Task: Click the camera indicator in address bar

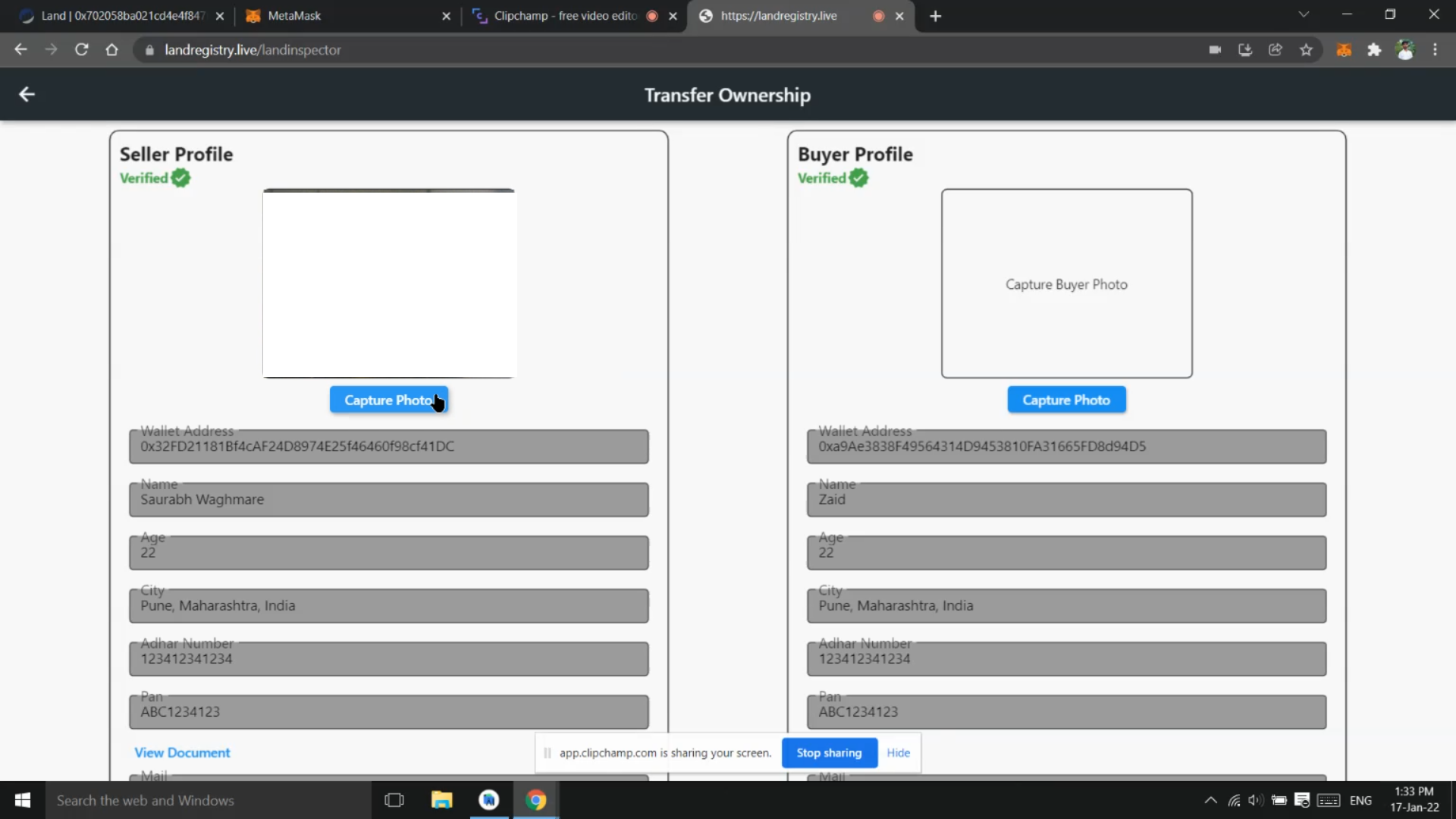Action: tap(1215, 50)
